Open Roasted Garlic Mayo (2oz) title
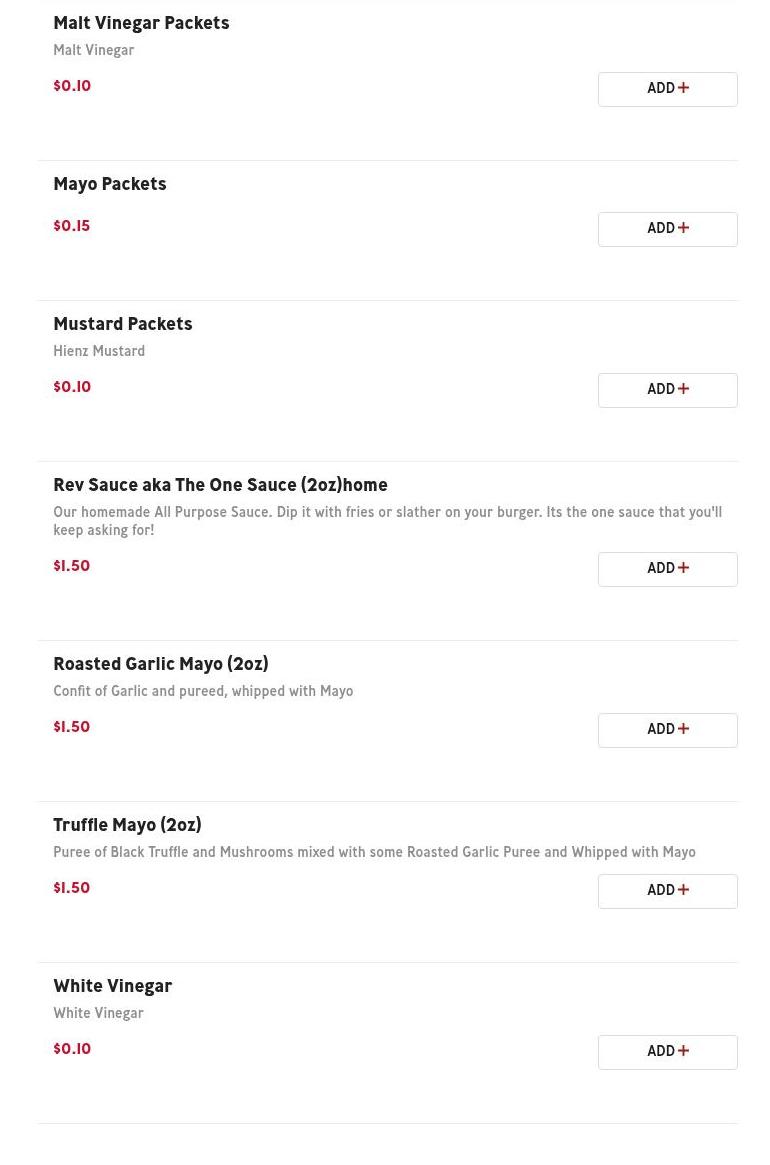The width and height of the screenshot is (770, 1165). click(161, 665)
